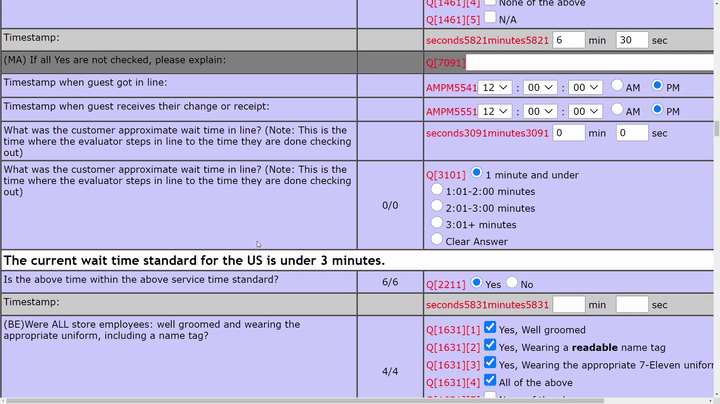Open seconds dropdown for AMPM5551 timestamp

click(x=585, y=111)
